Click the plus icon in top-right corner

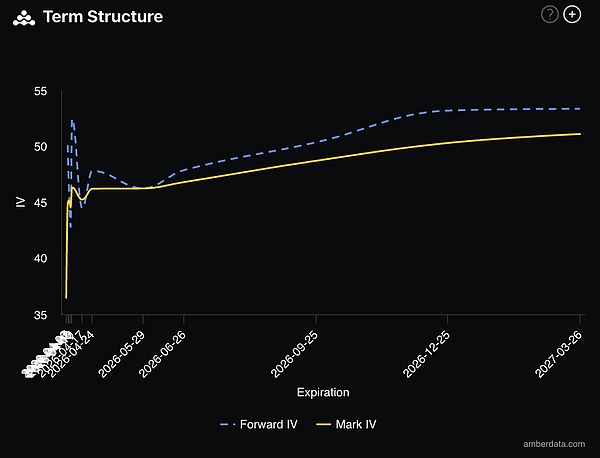(x=572, y=14)
